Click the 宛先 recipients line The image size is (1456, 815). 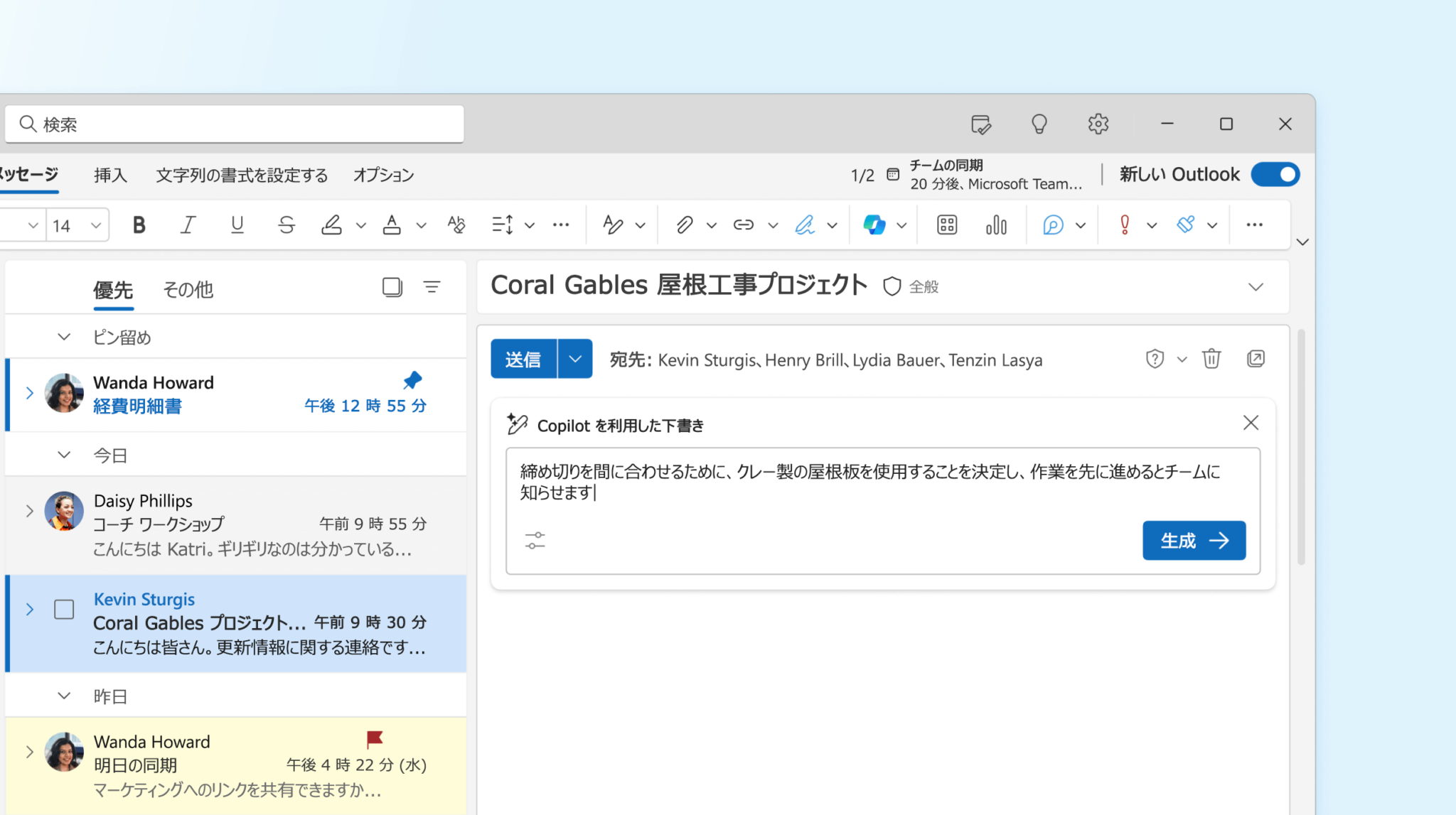(826, 360)
